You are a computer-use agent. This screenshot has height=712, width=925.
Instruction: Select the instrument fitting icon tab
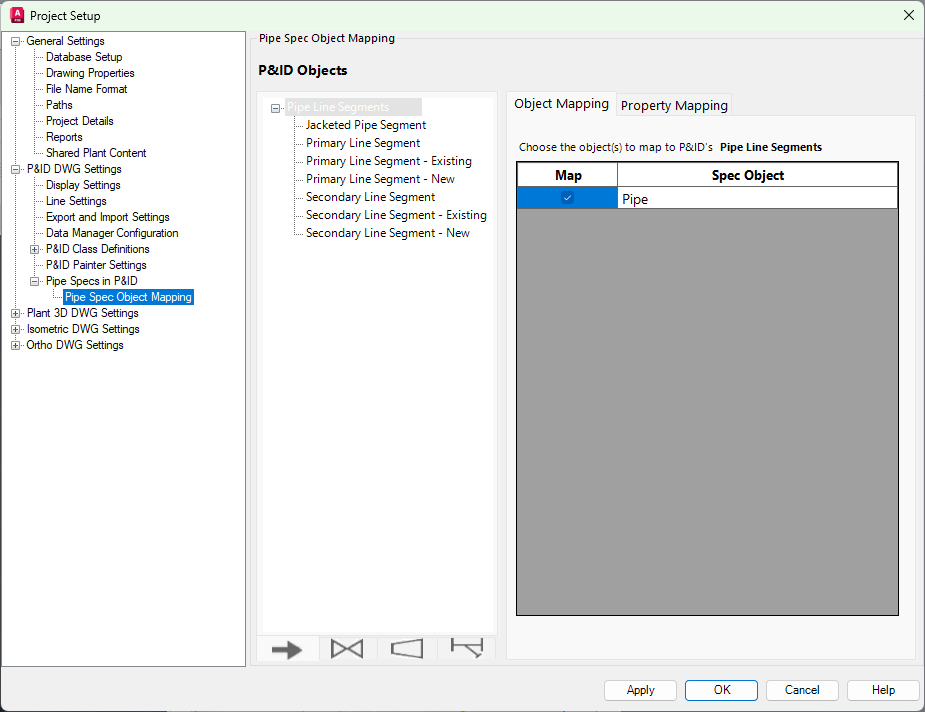(466, 648)
